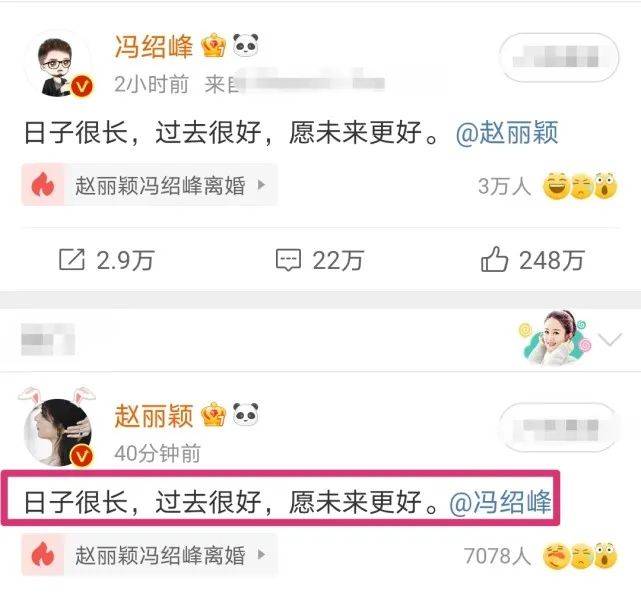Expand the chevron beside the sticker avatar
This screenshot has width=641, height=596.
tap(610, 339)
